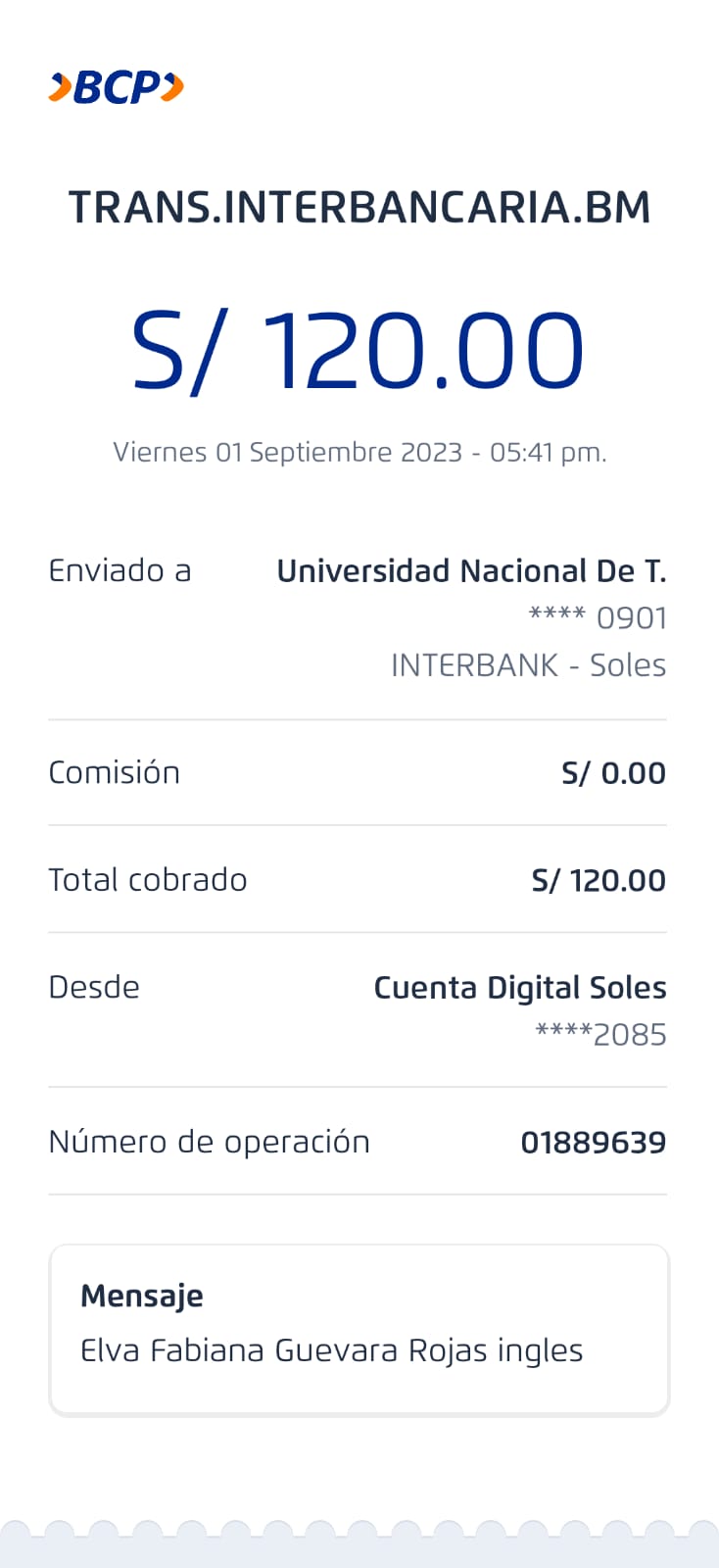Tap the INTERBANK - Soles text
This screenshot has width=719, height=1568.
coord(528,665)
